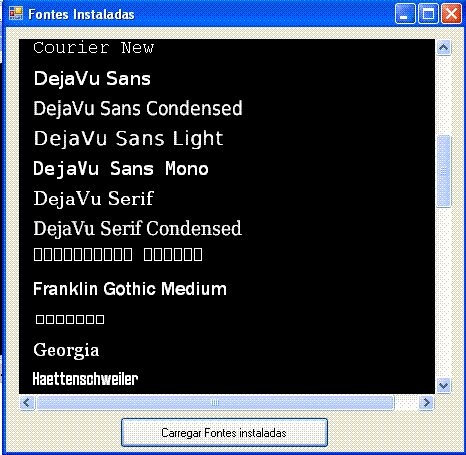This screenshot has width=466, height=455.
Task: Close the Fontes Instaladas window
Action: click(451, 14)
